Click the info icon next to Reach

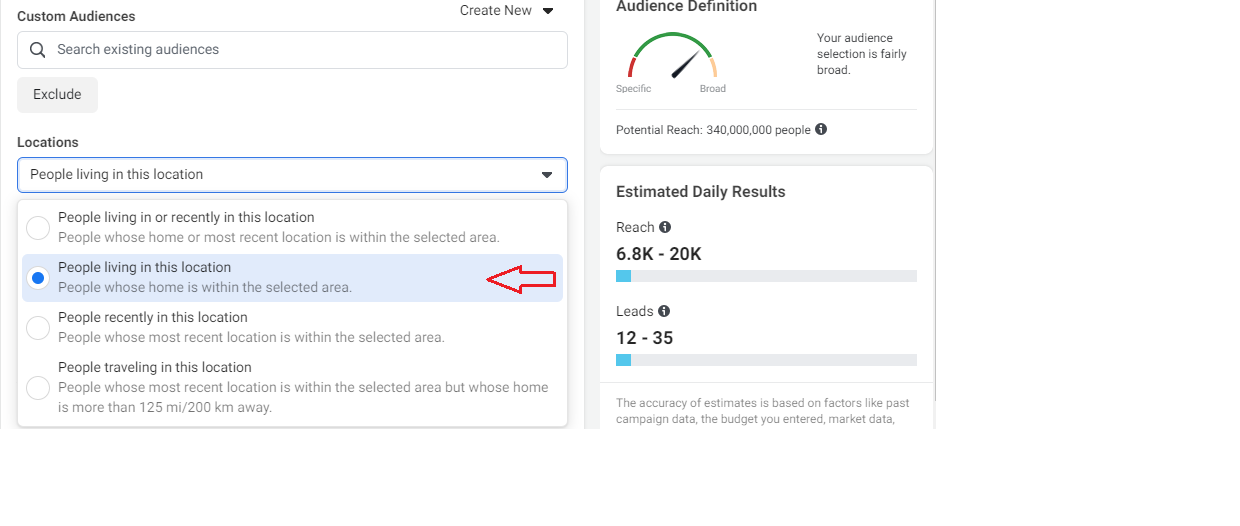point(665,227)
